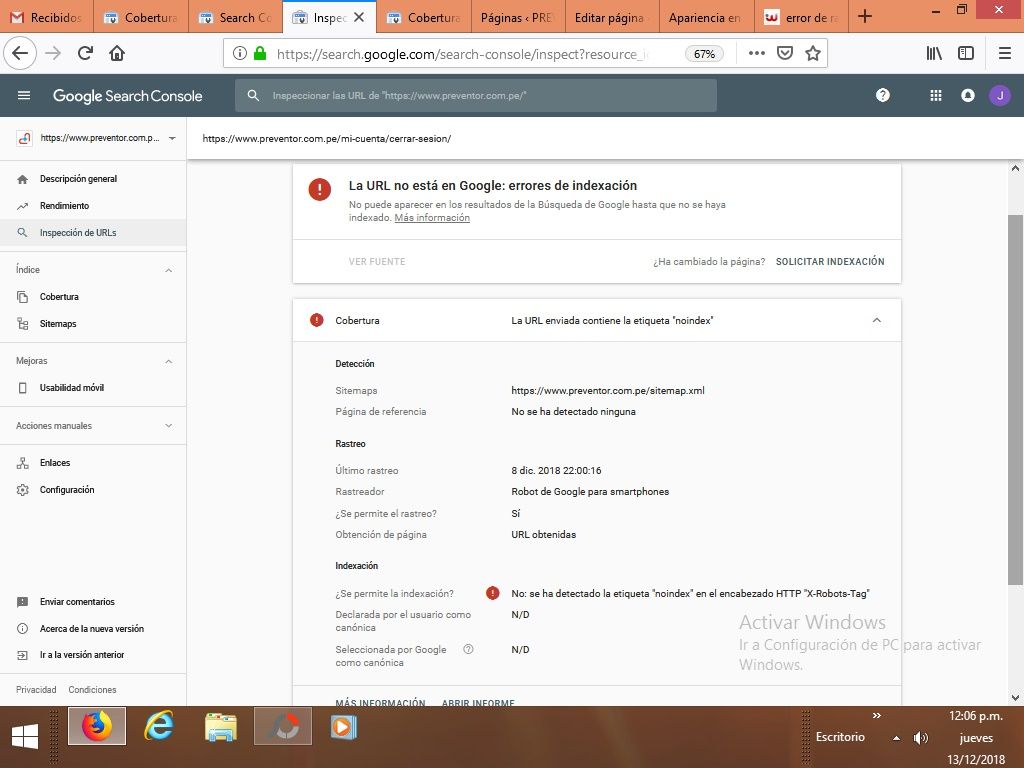
Task: Open the Firefox hamburger menu
Action: point(1004,54)
